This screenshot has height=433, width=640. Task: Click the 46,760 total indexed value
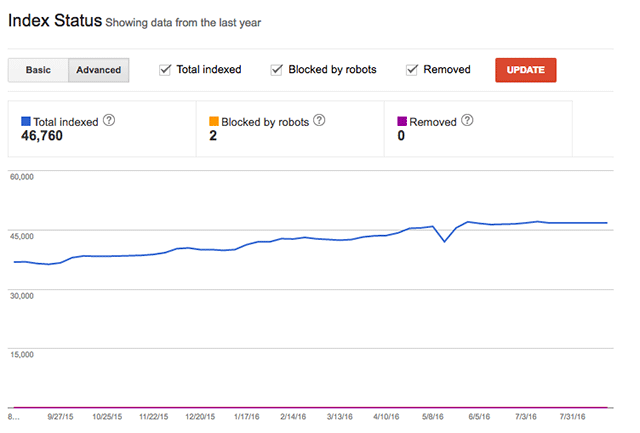[x=49, y=136]
